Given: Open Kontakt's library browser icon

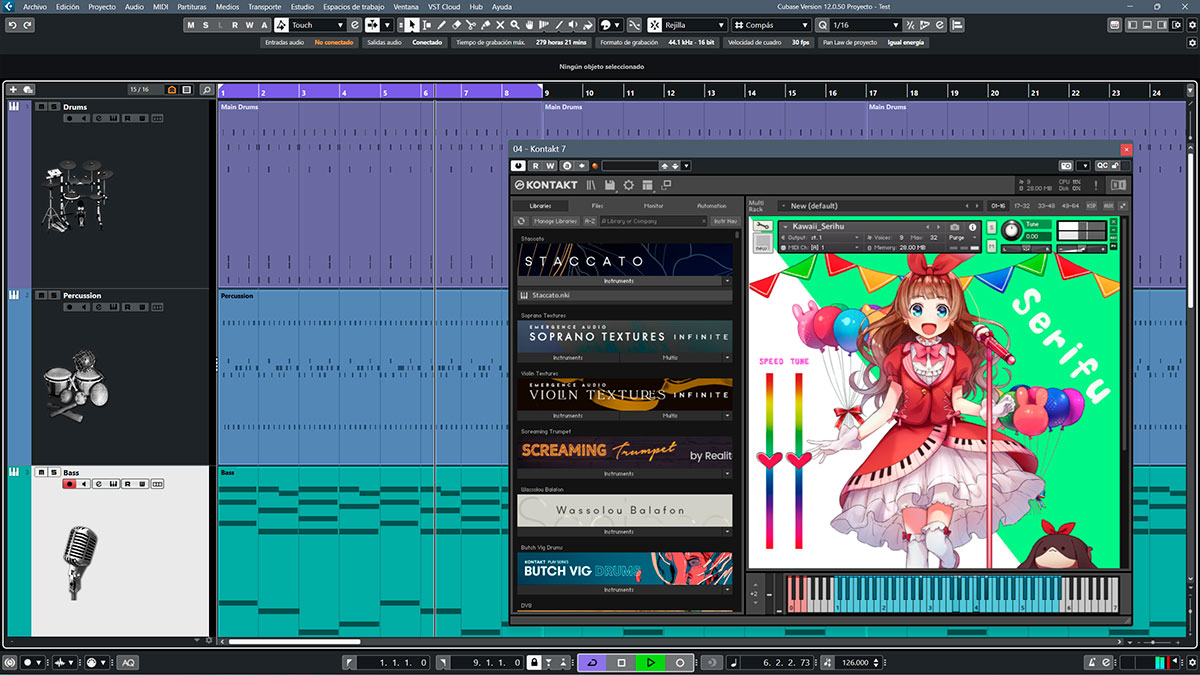Looking at the screenshot, I should click(592, 185).
